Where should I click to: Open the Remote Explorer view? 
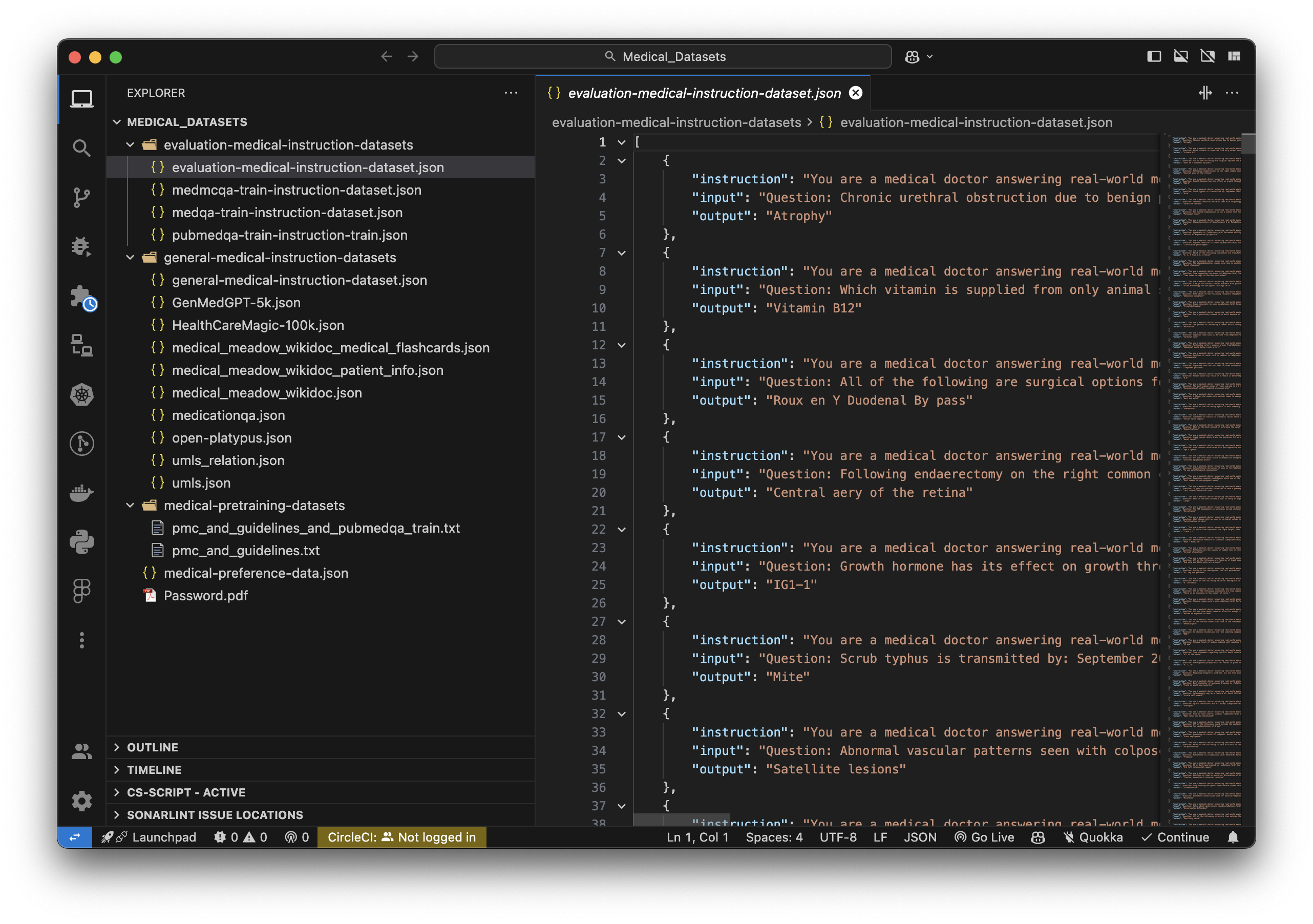click(82, 346)
